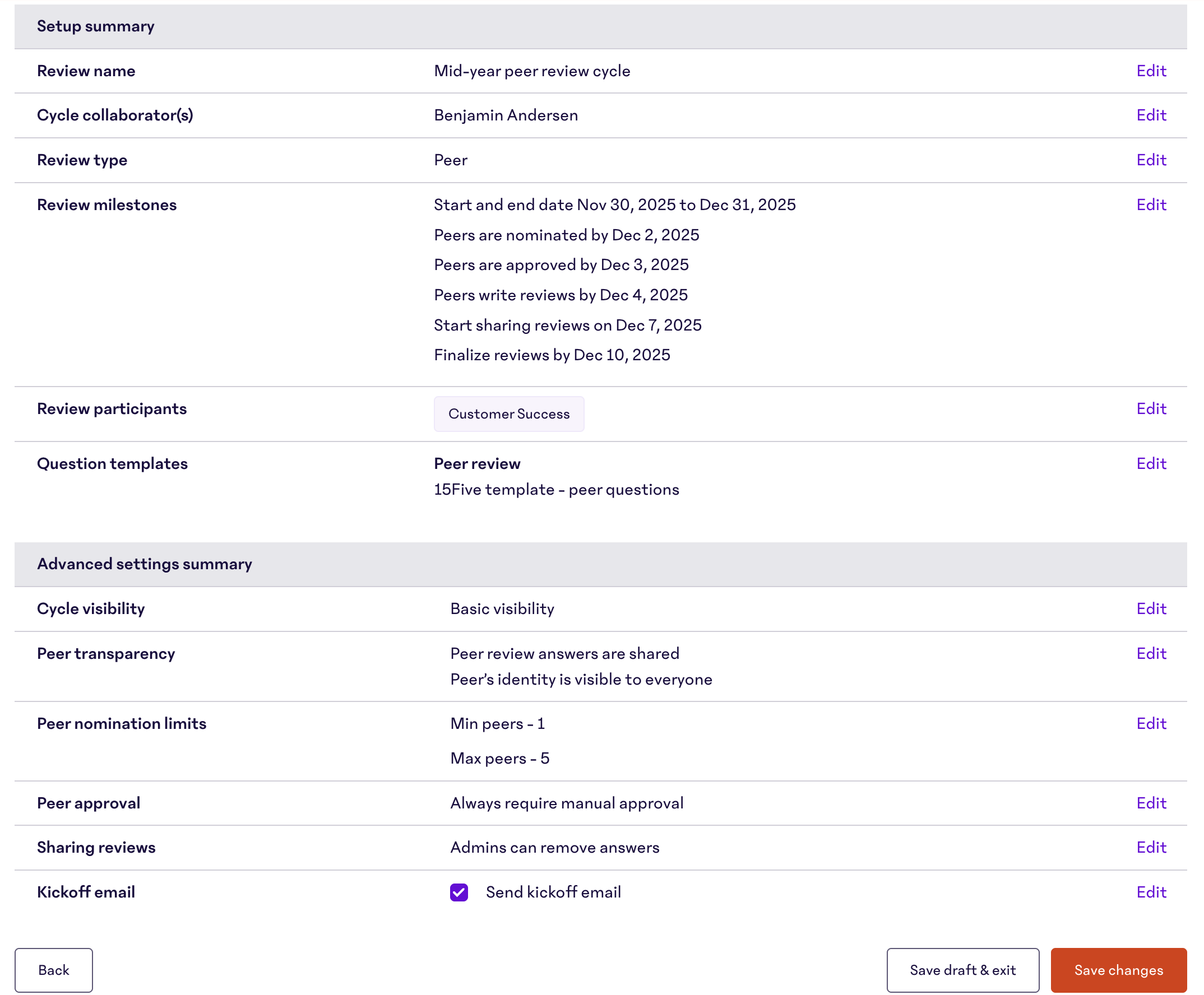This screenshot has width=1204, height=995.
Task: Edit the Review type setting
Action: [1151, 160]
